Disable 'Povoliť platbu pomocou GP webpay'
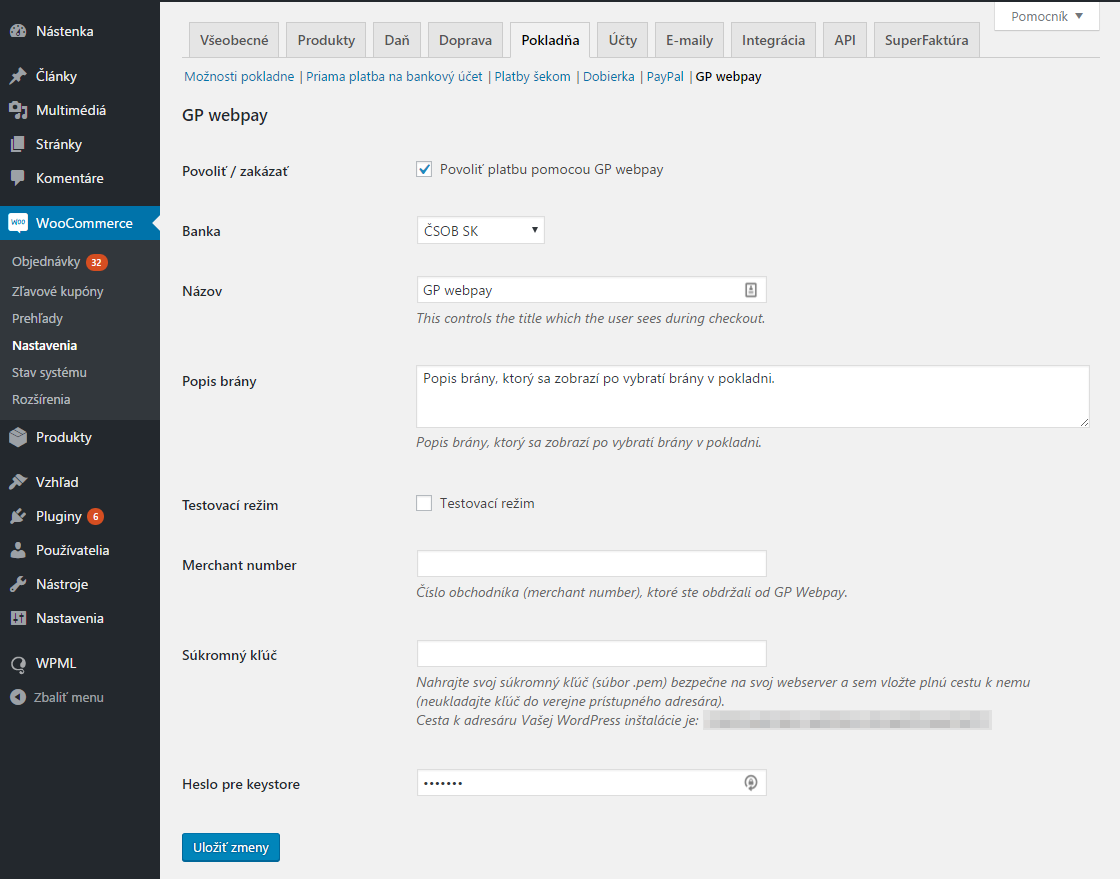The image size is (1120, 879). pyautogui.click(x=424, y=169)
